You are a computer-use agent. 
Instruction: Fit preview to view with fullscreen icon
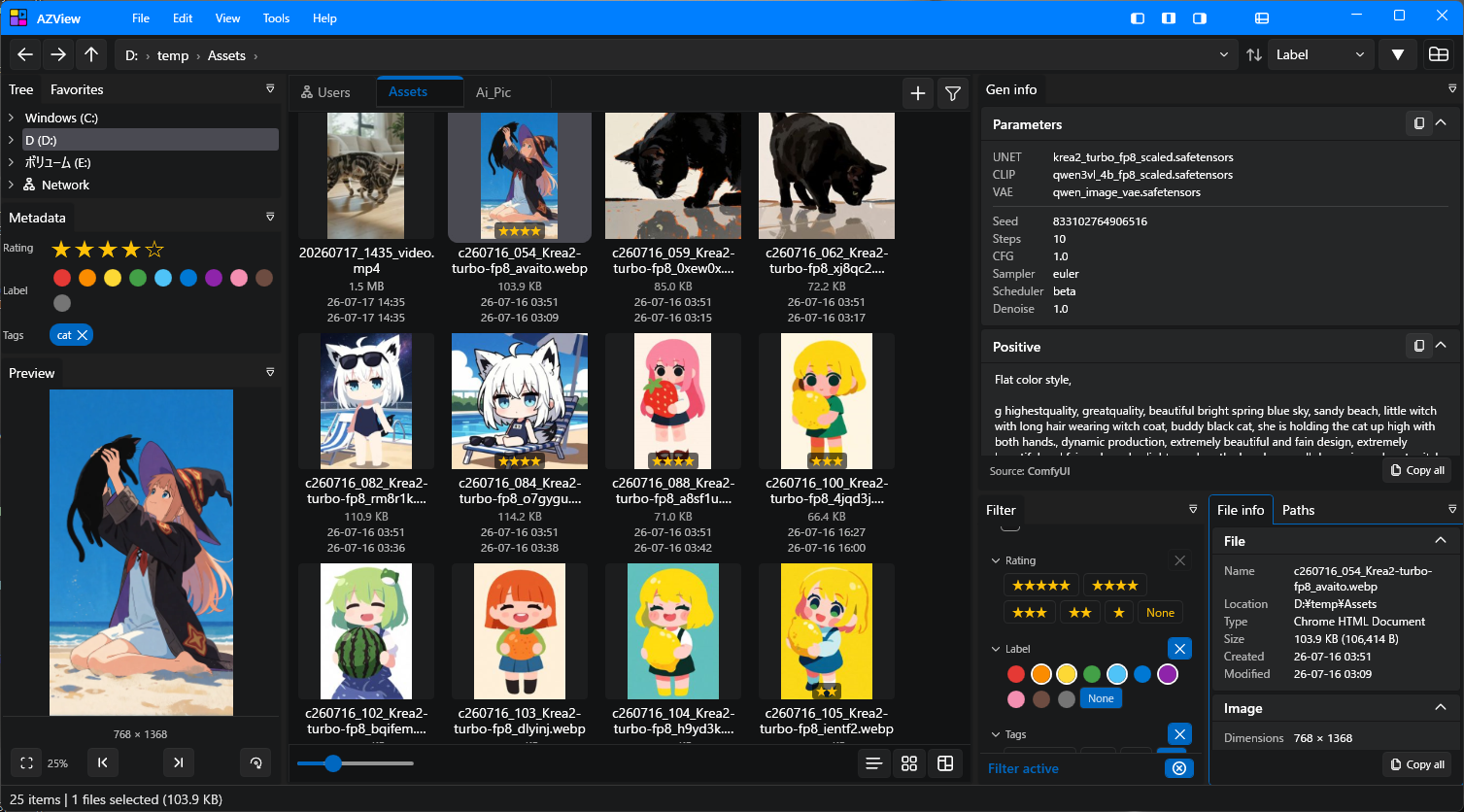tap(27, 763)
